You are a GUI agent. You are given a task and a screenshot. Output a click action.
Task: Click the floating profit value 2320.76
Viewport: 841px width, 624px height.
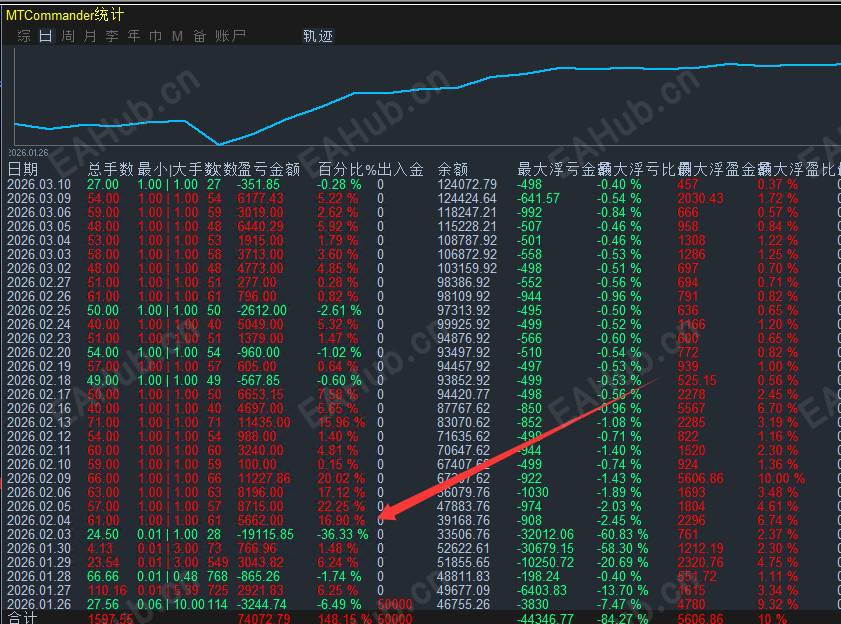tap(700, 562)
